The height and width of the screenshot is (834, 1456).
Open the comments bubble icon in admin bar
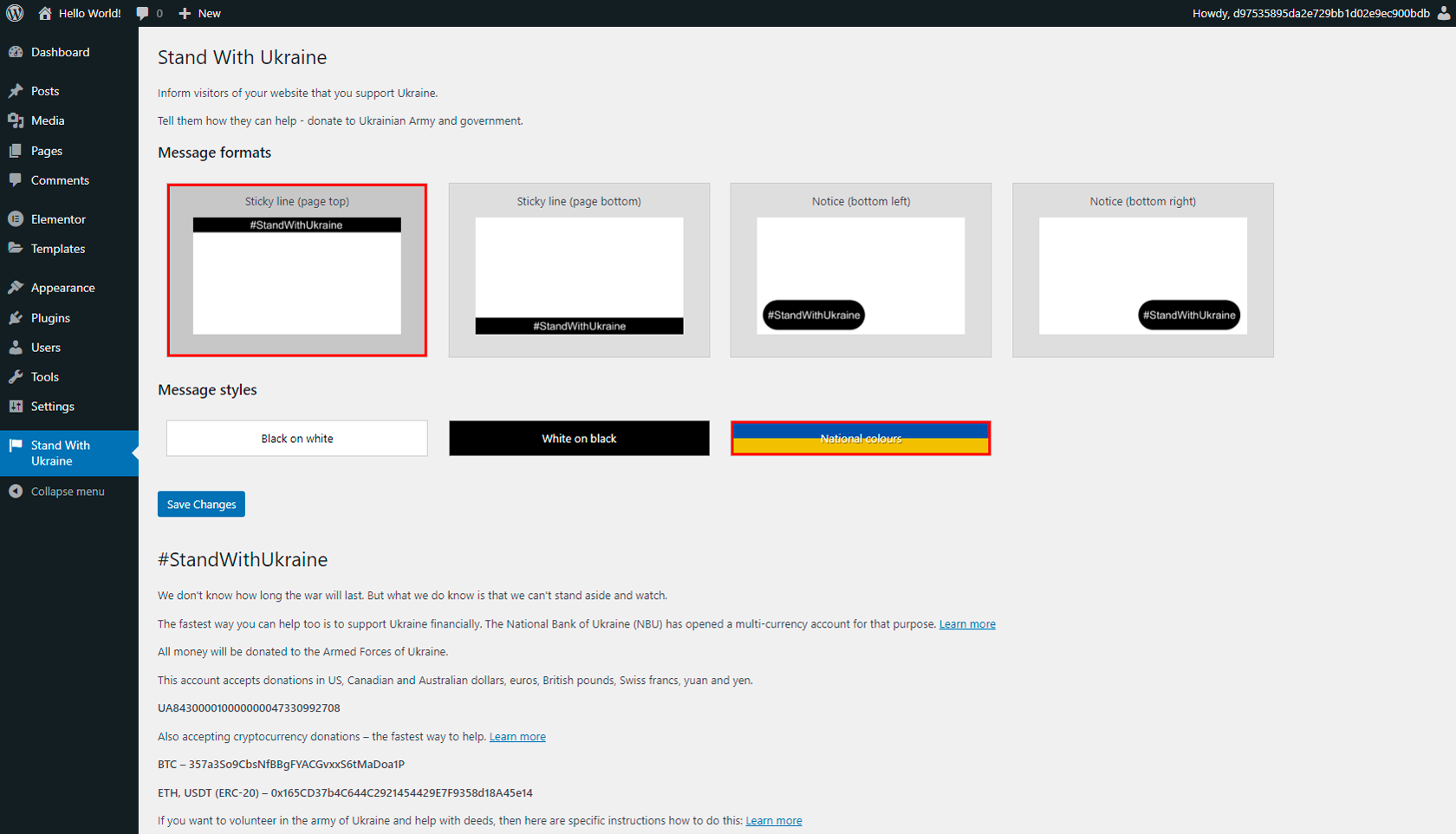[x=143, y=13]
